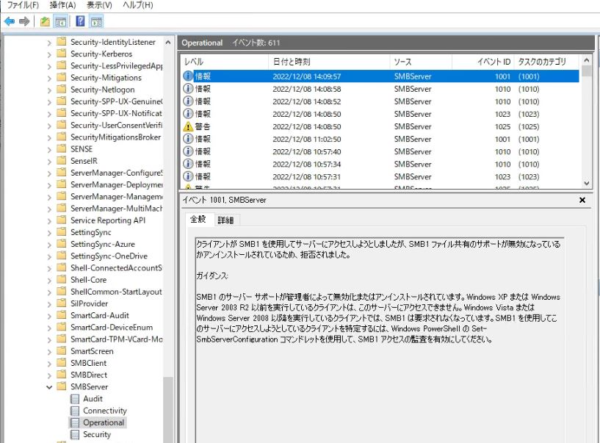This screenshot has width=600, height=443.
Task: Collapse the SMBServer tree node
Action: 49,387
